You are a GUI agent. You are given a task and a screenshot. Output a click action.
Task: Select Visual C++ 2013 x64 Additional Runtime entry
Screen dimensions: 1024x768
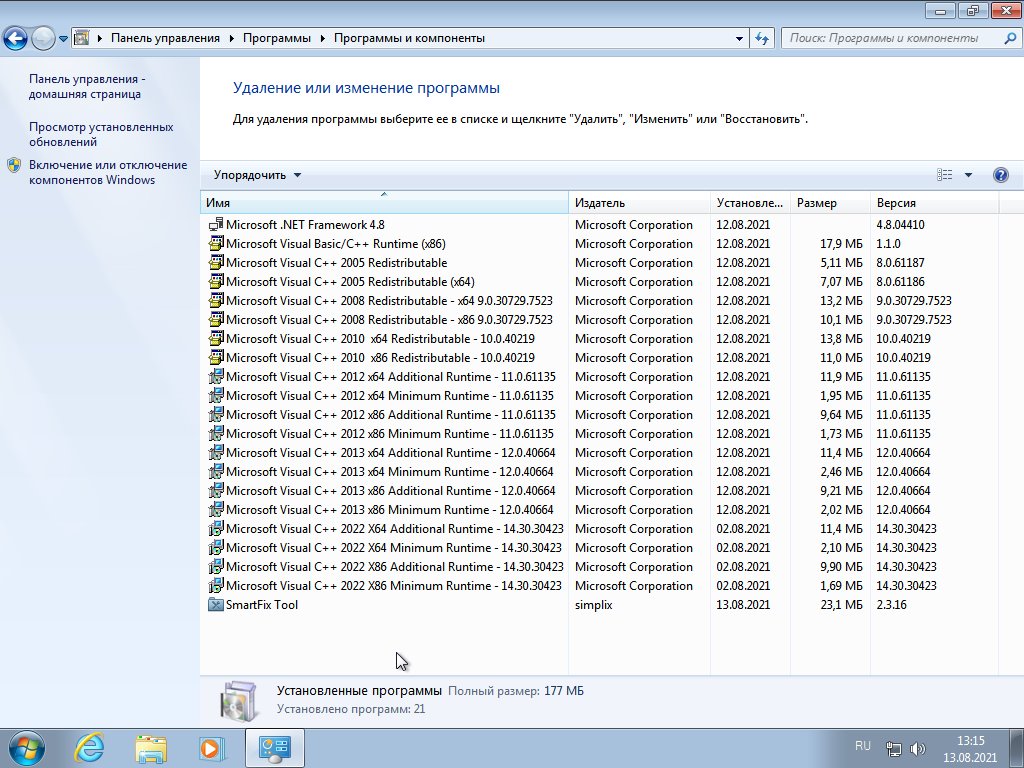(391, 452)
